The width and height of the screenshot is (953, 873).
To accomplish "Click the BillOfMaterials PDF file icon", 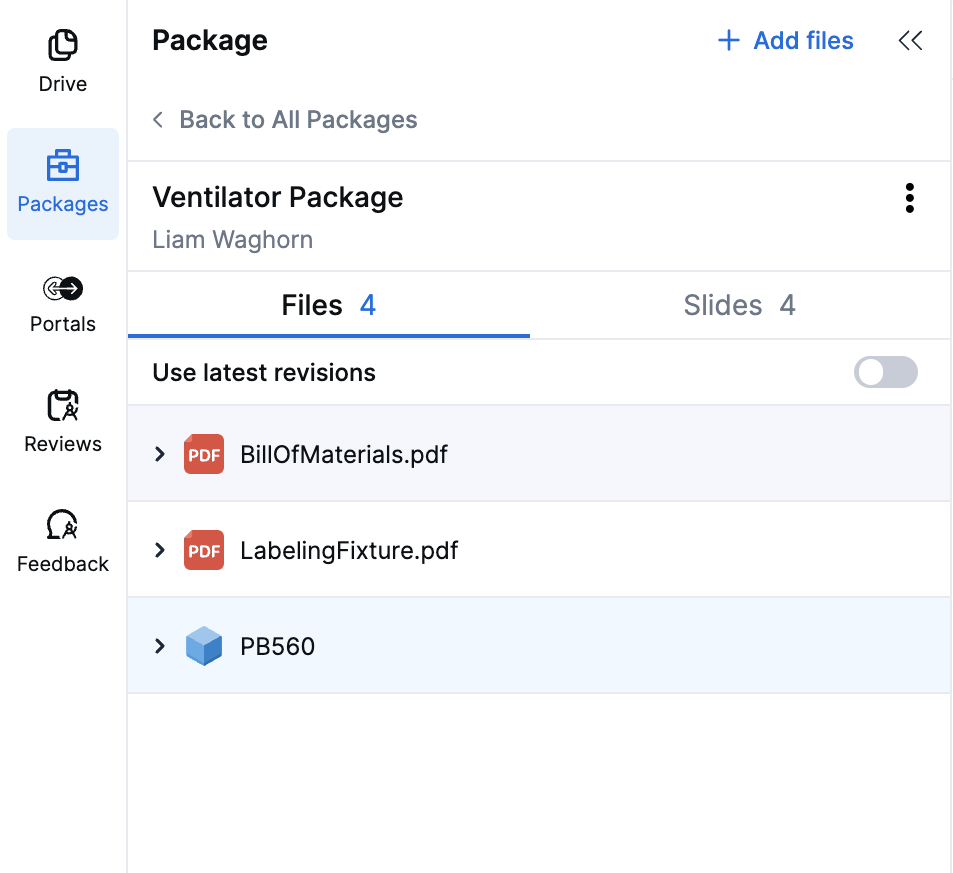I will tap(204, 454).
